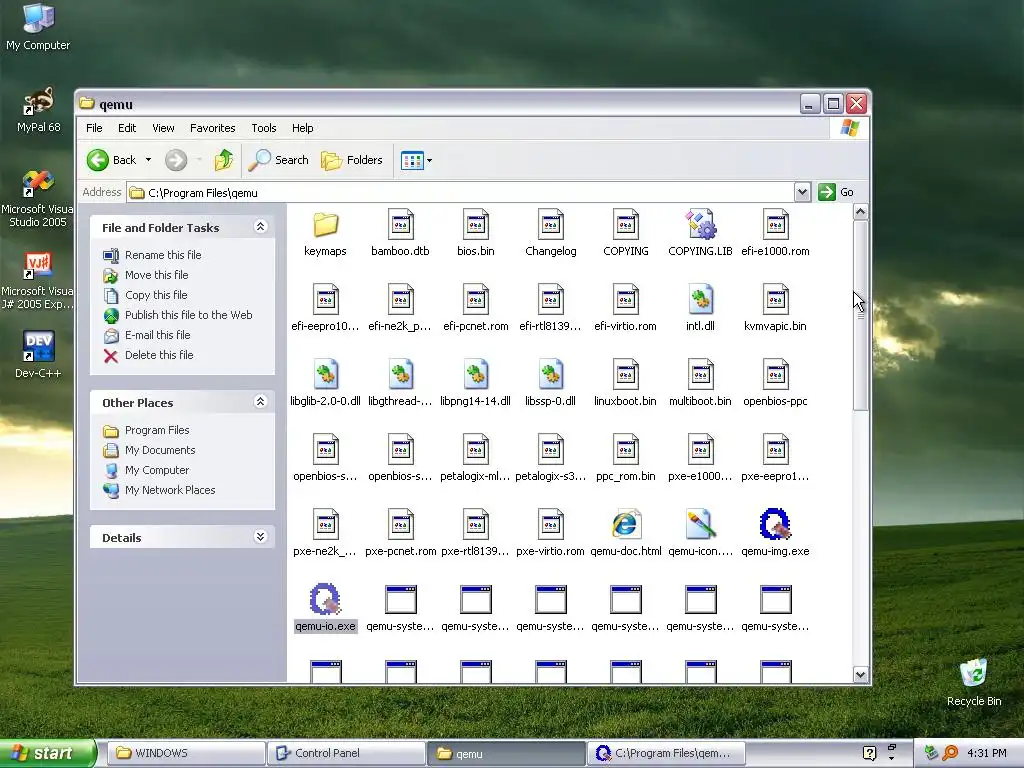
Task: Open the File menu
Action: coord(94,128)
